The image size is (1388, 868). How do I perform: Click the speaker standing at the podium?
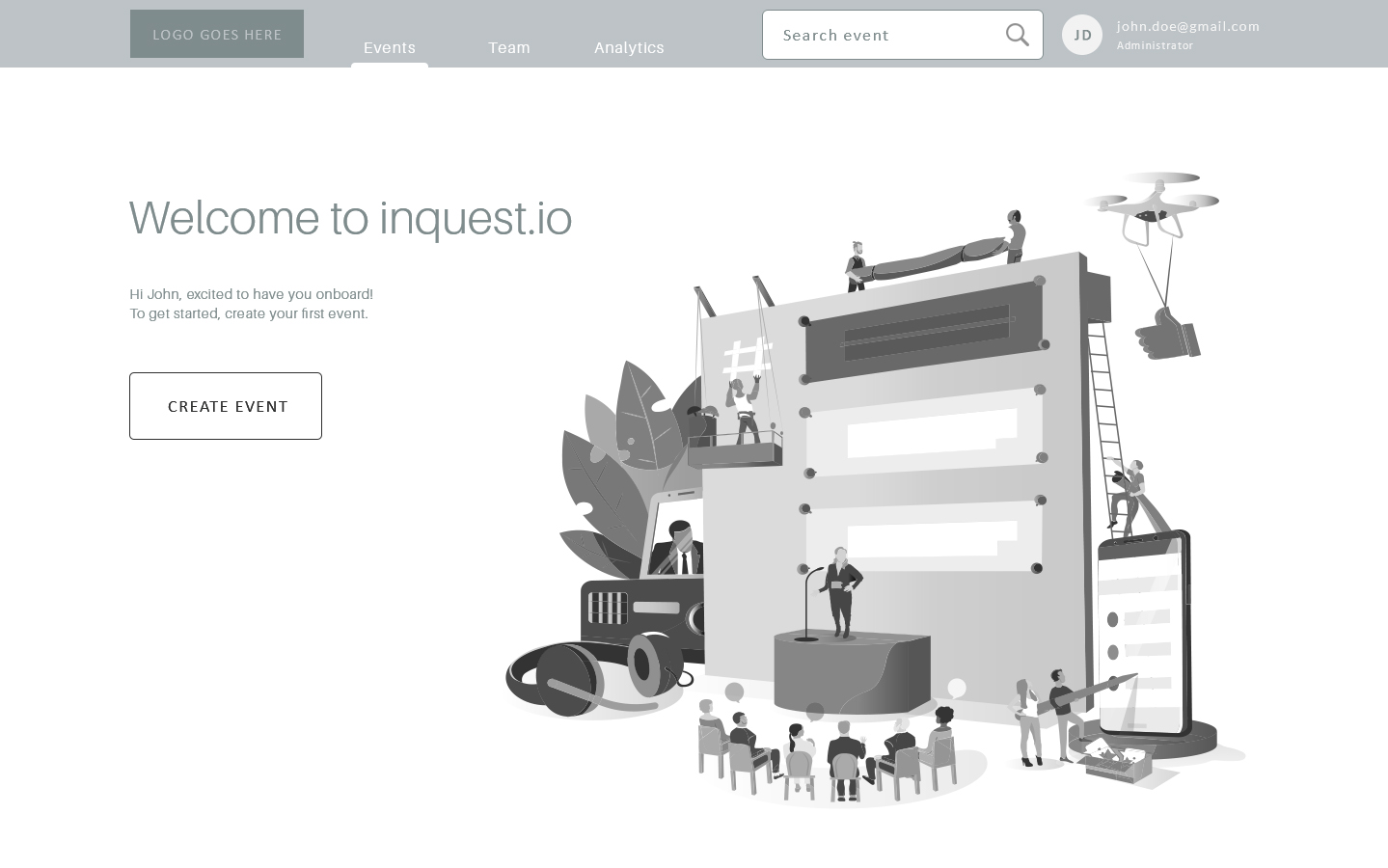(x=841, y=591)
